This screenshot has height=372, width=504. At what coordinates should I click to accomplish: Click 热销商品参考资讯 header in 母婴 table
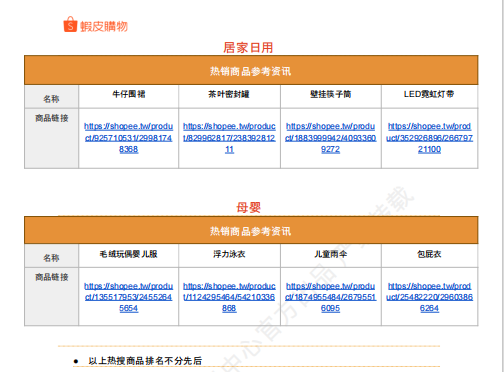pos(251,231)
